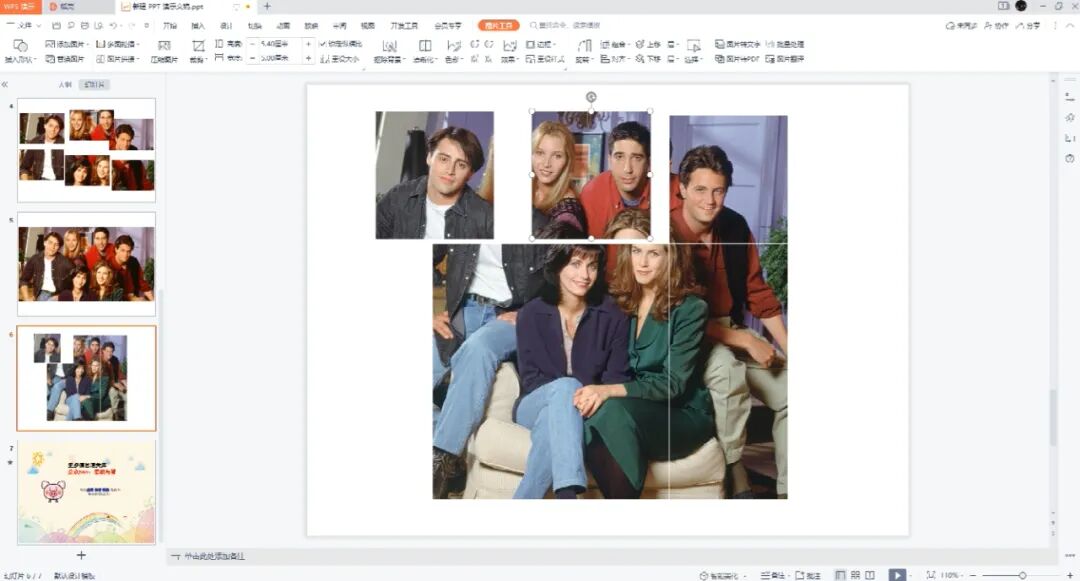Toggle Comments (批注) in status bar

(808, 575)
